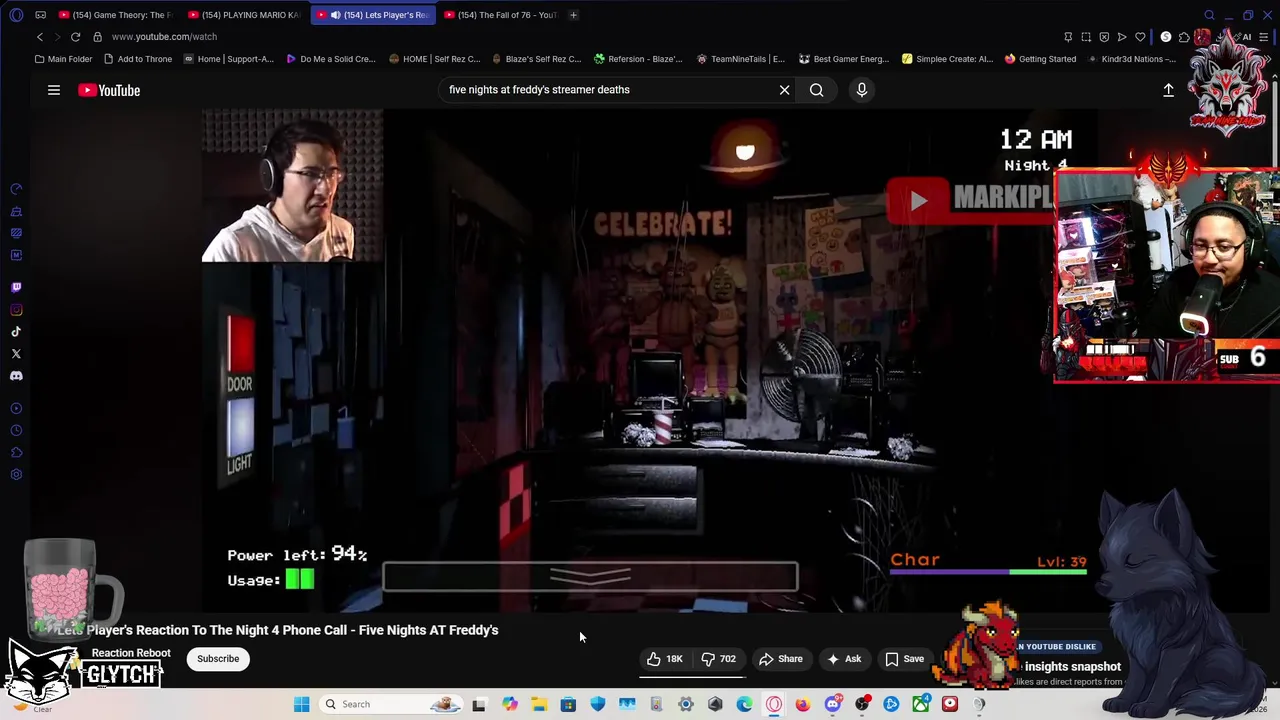Screen dimensions: 1280x720
Task: Click the Windows taskbar Search box
Action: pos(390,704)
